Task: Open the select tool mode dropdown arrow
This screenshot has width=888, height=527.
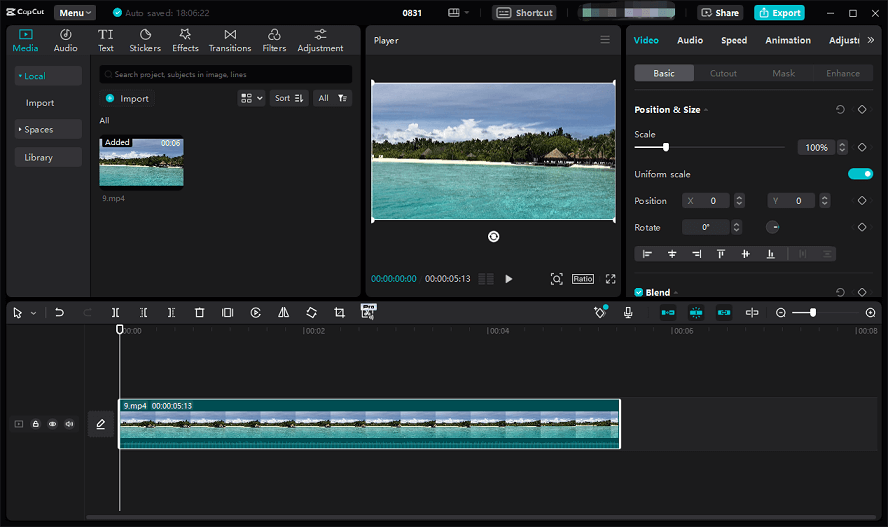Action: (33, 313)
